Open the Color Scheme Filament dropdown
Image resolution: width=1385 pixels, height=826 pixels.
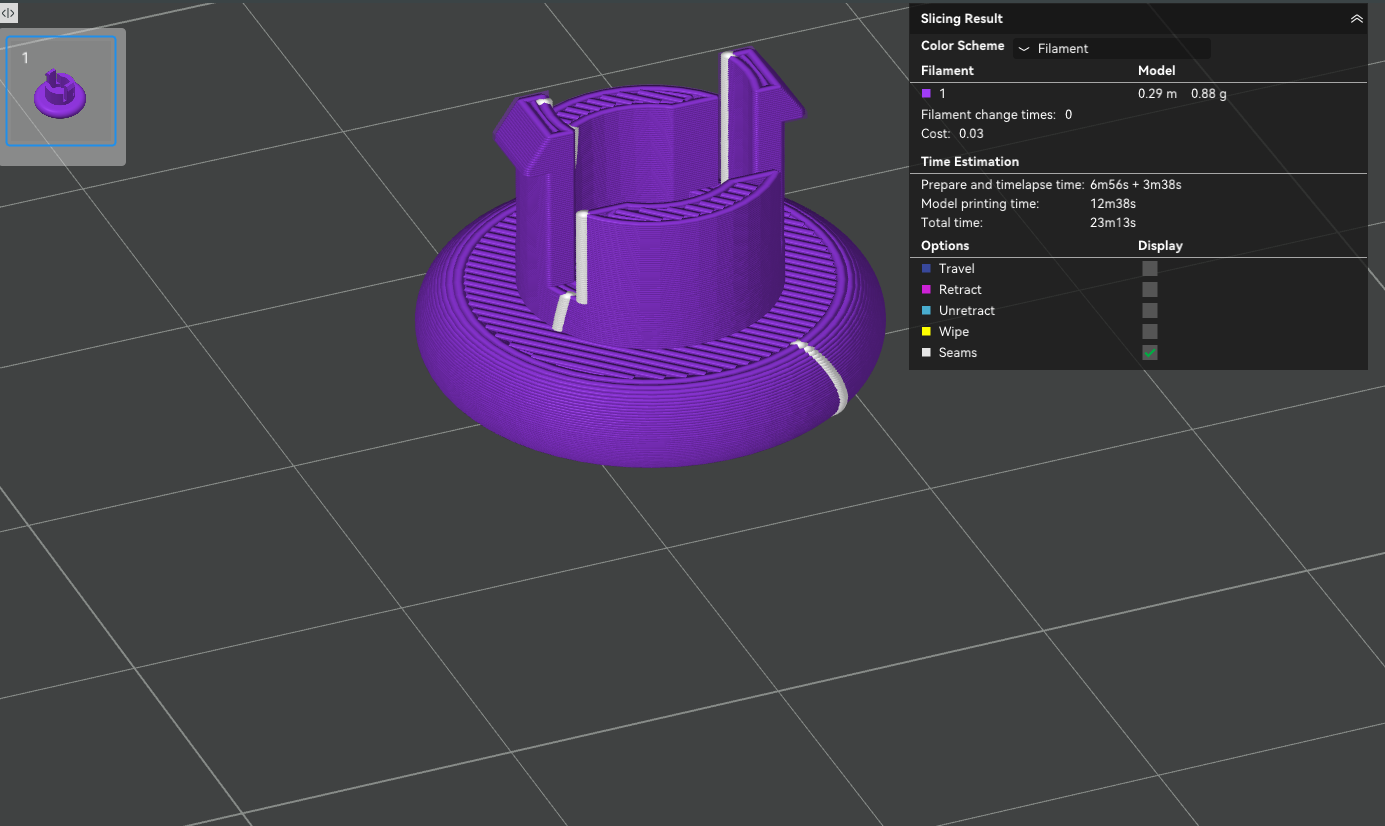click(1111, 48)
